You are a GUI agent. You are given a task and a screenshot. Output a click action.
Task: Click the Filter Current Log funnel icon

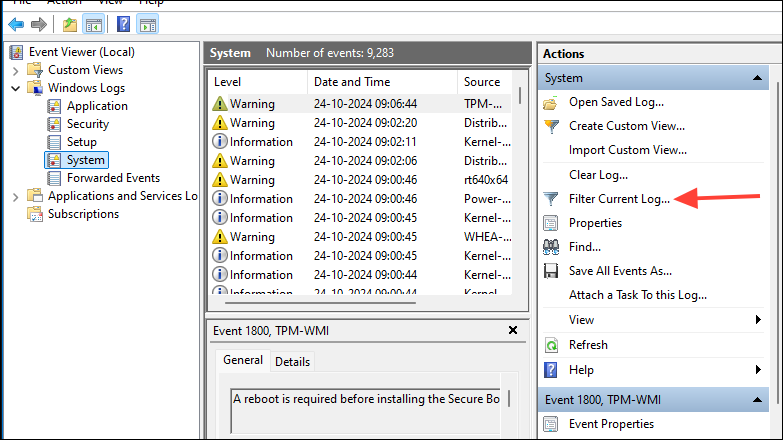coord(551,199)
